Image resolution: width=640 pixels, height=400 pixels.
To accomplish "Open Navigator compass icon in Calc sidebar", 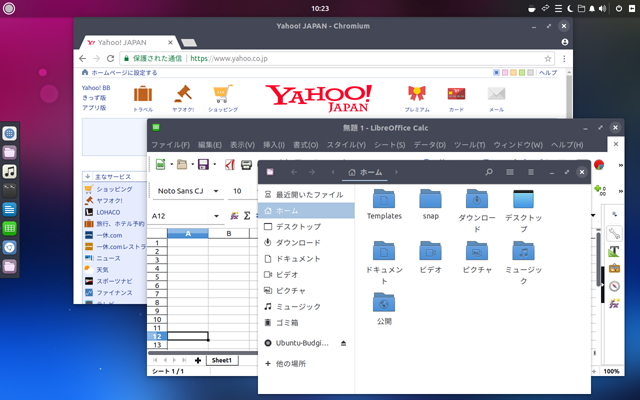I will coord(614,286).
